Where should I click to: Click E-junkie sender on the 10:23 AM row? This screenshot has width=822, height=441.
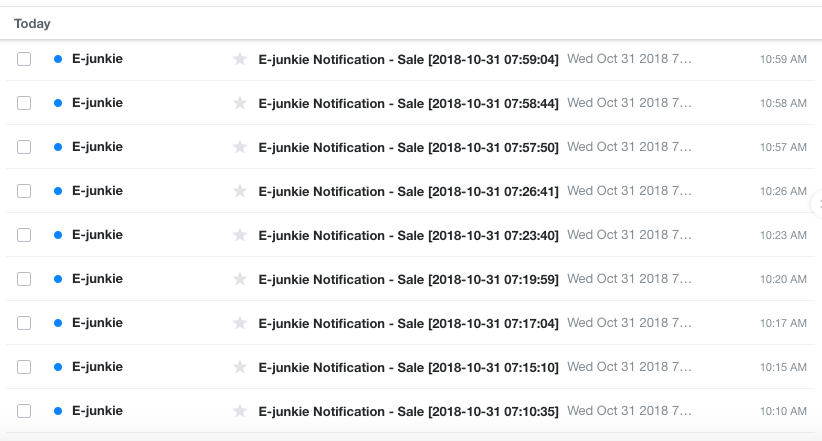coord(97,235)
